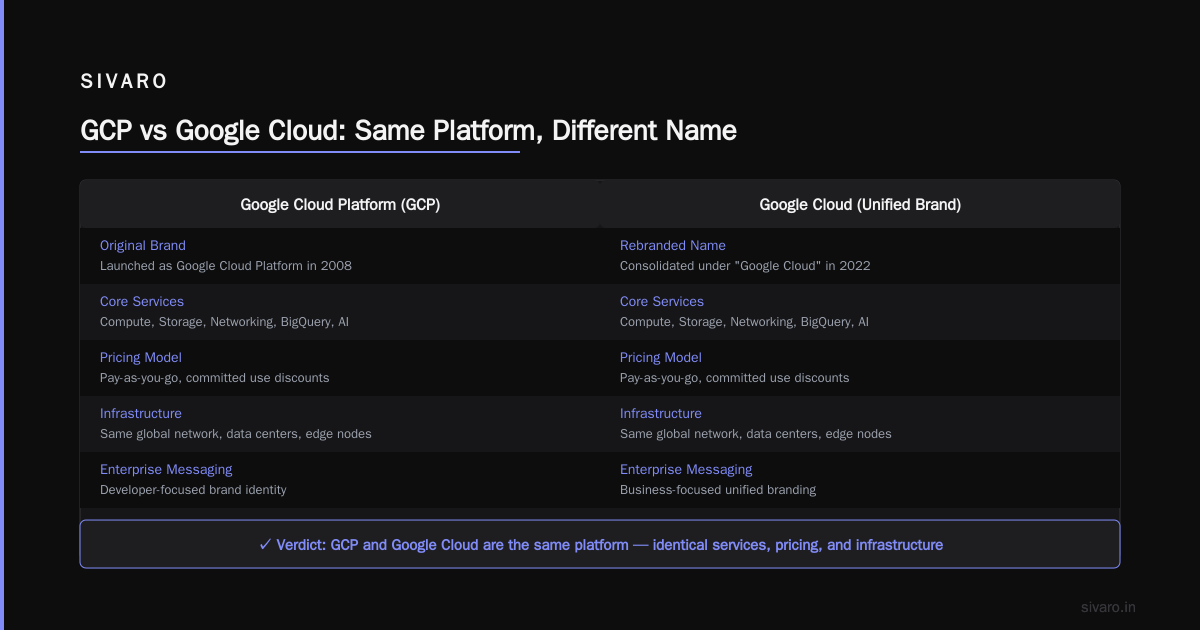Image resolution: width=1200 pixels, height=630 pixels.
Task: Click Enterprise Messaging in the GCP column
Action: click(x=166, y=469)
